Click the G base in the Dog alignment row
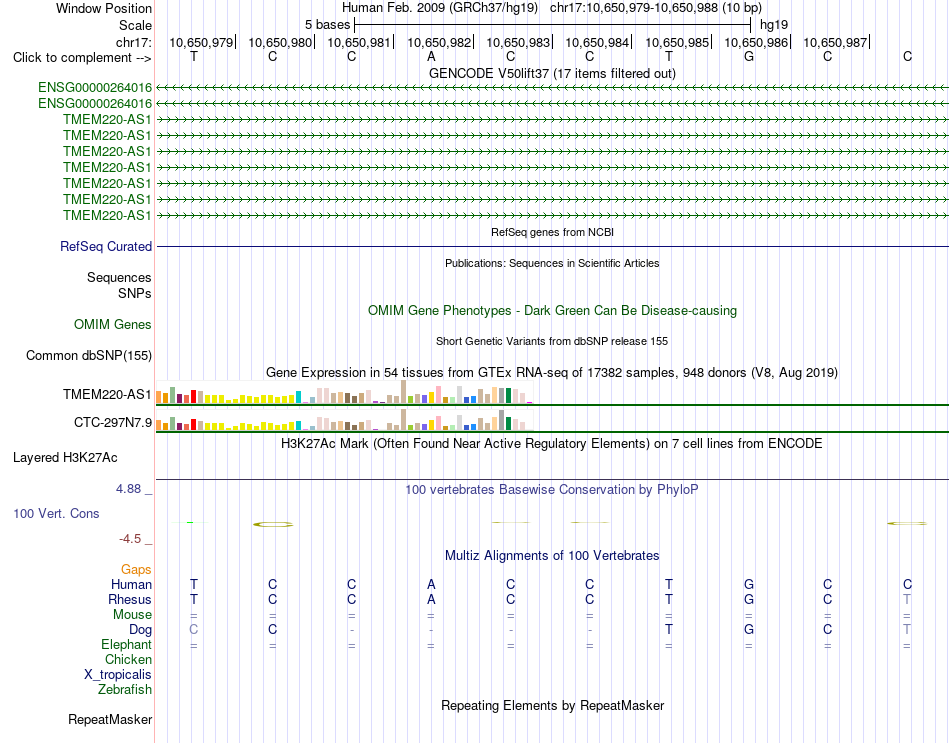The width and height of the screenshot is (950, 743). pos(749,630)
